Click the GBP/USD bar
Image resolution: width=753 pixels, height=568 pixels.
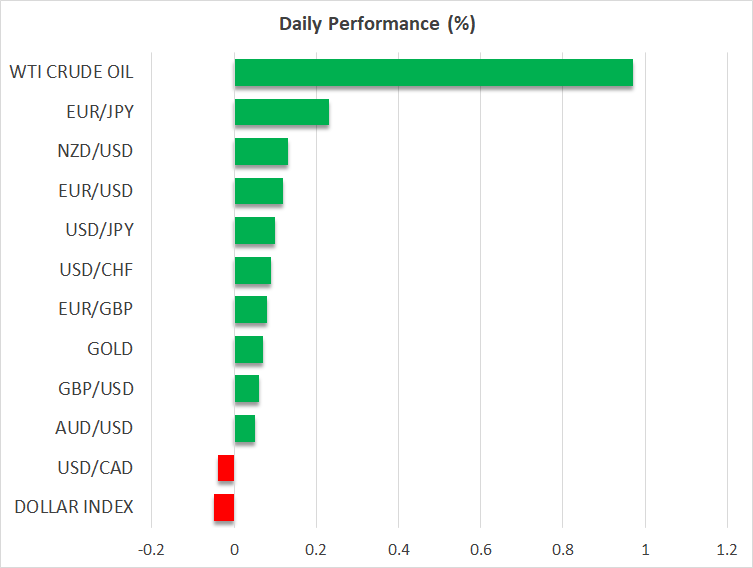(246, 389)
